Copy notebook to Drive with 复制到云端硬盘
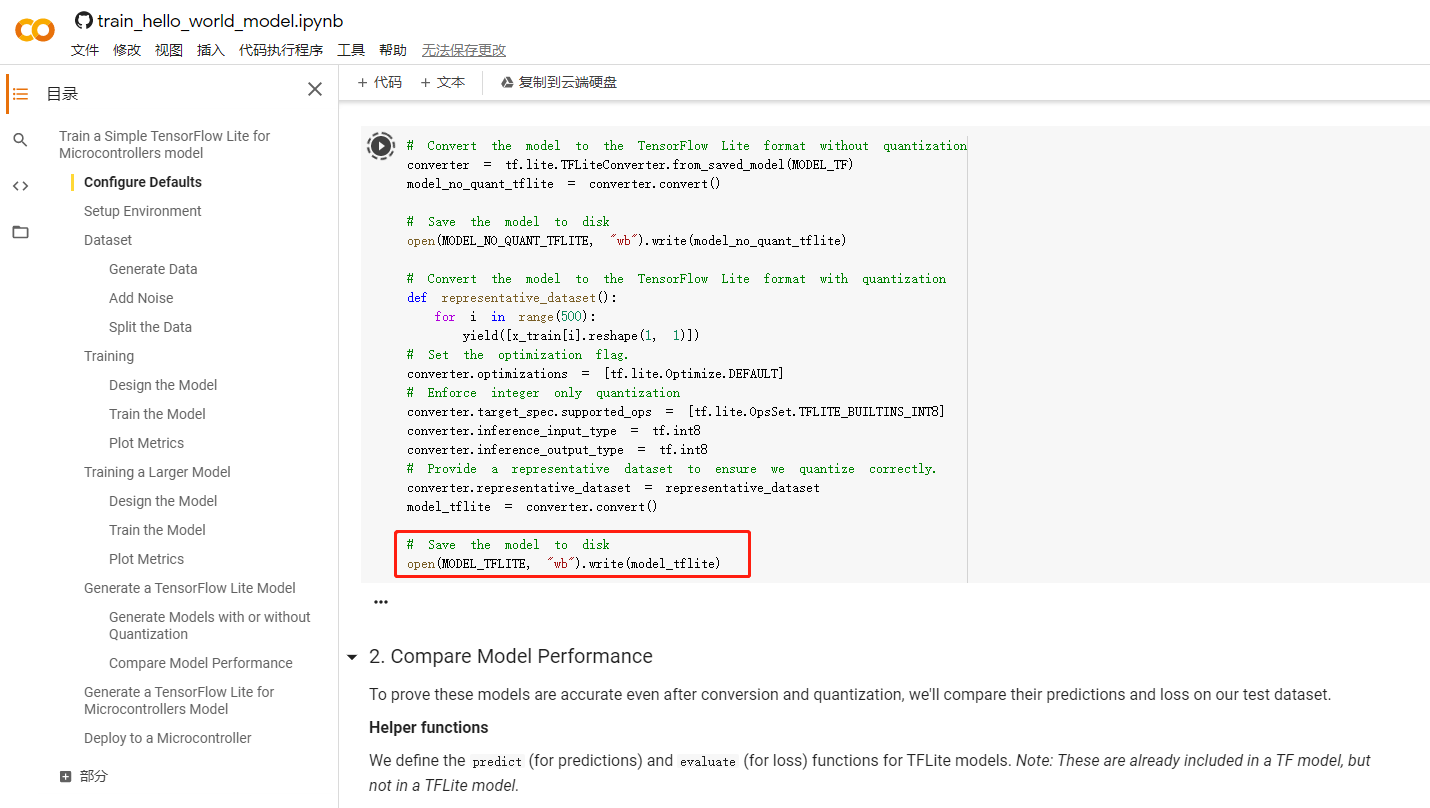This screenshot has height=808, width=1430. (558, 82)
